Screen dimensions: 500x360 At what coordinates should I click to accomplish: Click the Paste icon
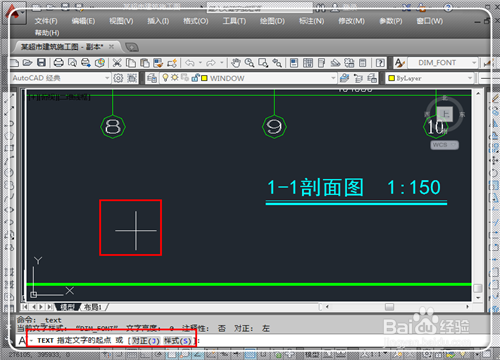(144, 63)
